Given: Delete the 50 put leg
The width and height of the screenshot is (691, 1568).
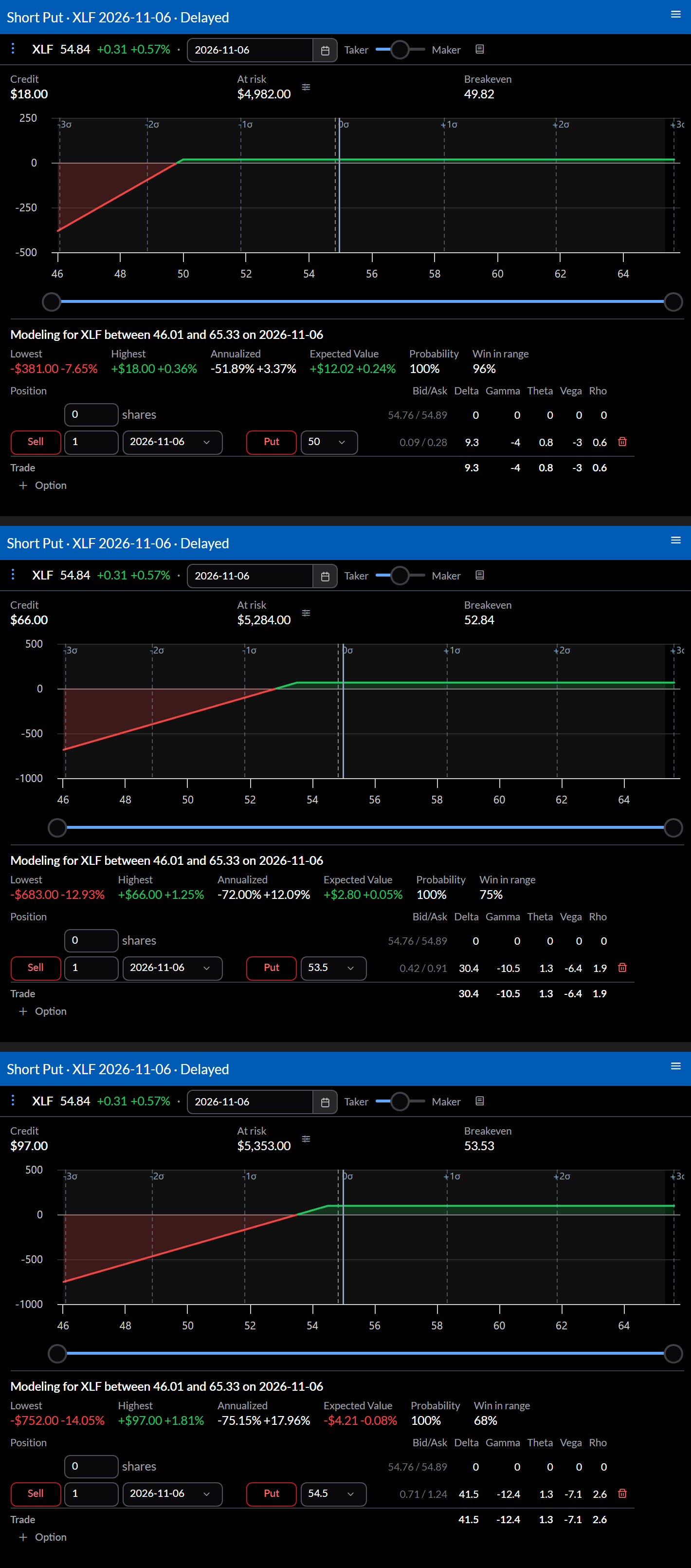Looking at the screenshot, I should click(622, 442).
